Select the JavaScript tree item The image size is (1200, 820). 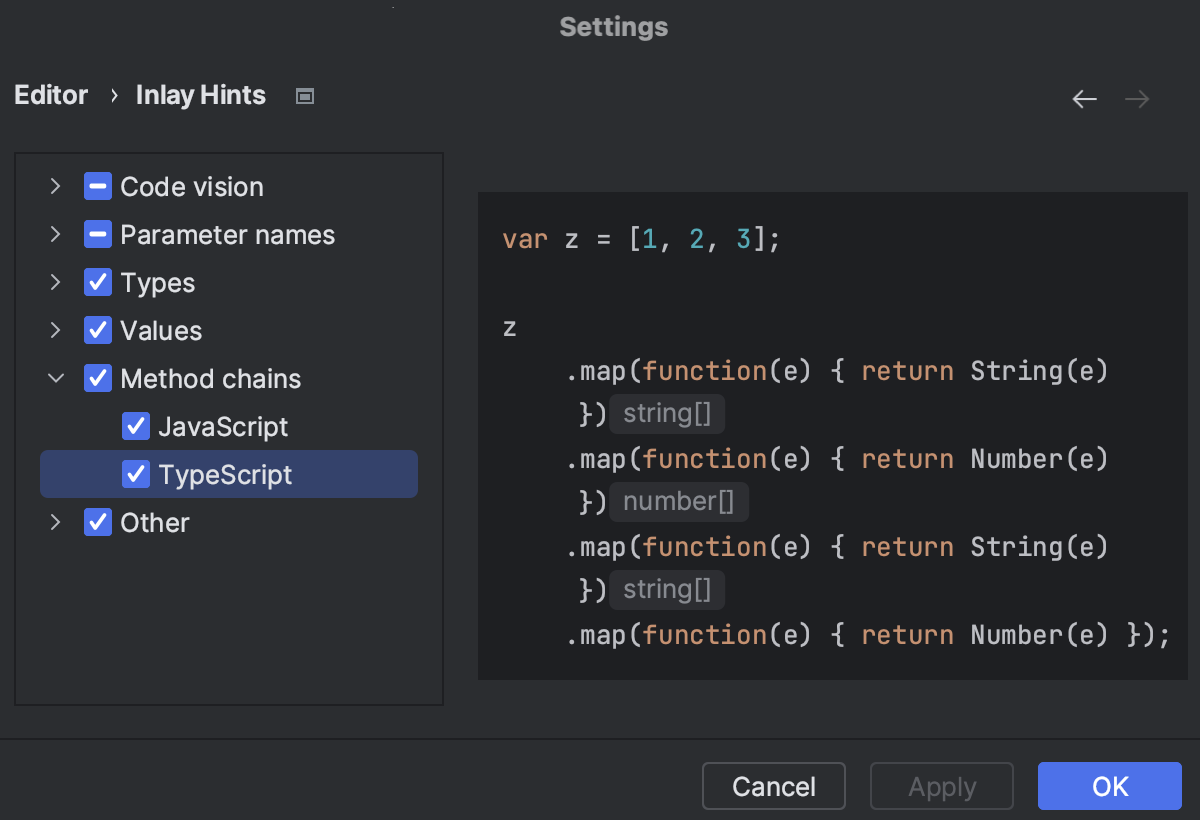tap(224, 426)
